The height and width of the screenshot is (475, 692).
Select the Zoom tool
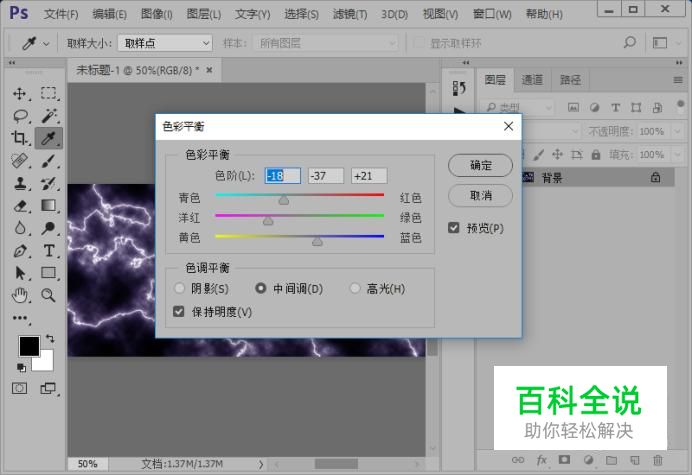click(x=49, y=295)
